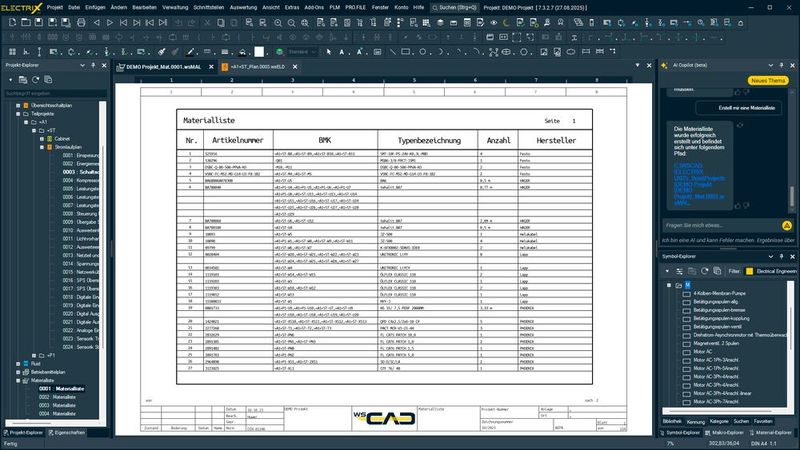The image size is (800, 450).
Task: Select the pointer arrow tool
Action: (x=329, y=52)
